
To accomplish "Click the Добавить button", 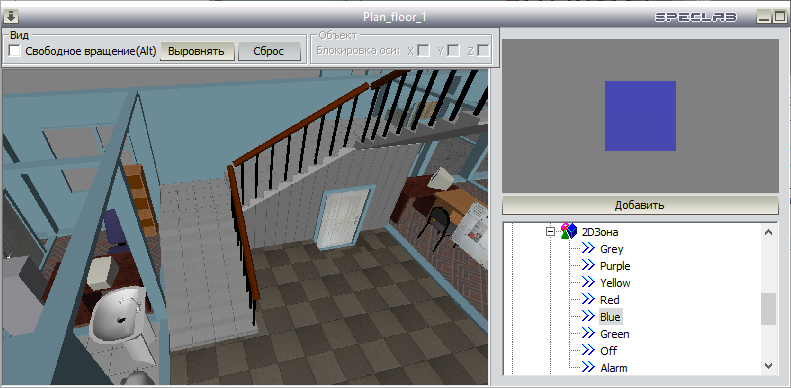I will (640, 205).
